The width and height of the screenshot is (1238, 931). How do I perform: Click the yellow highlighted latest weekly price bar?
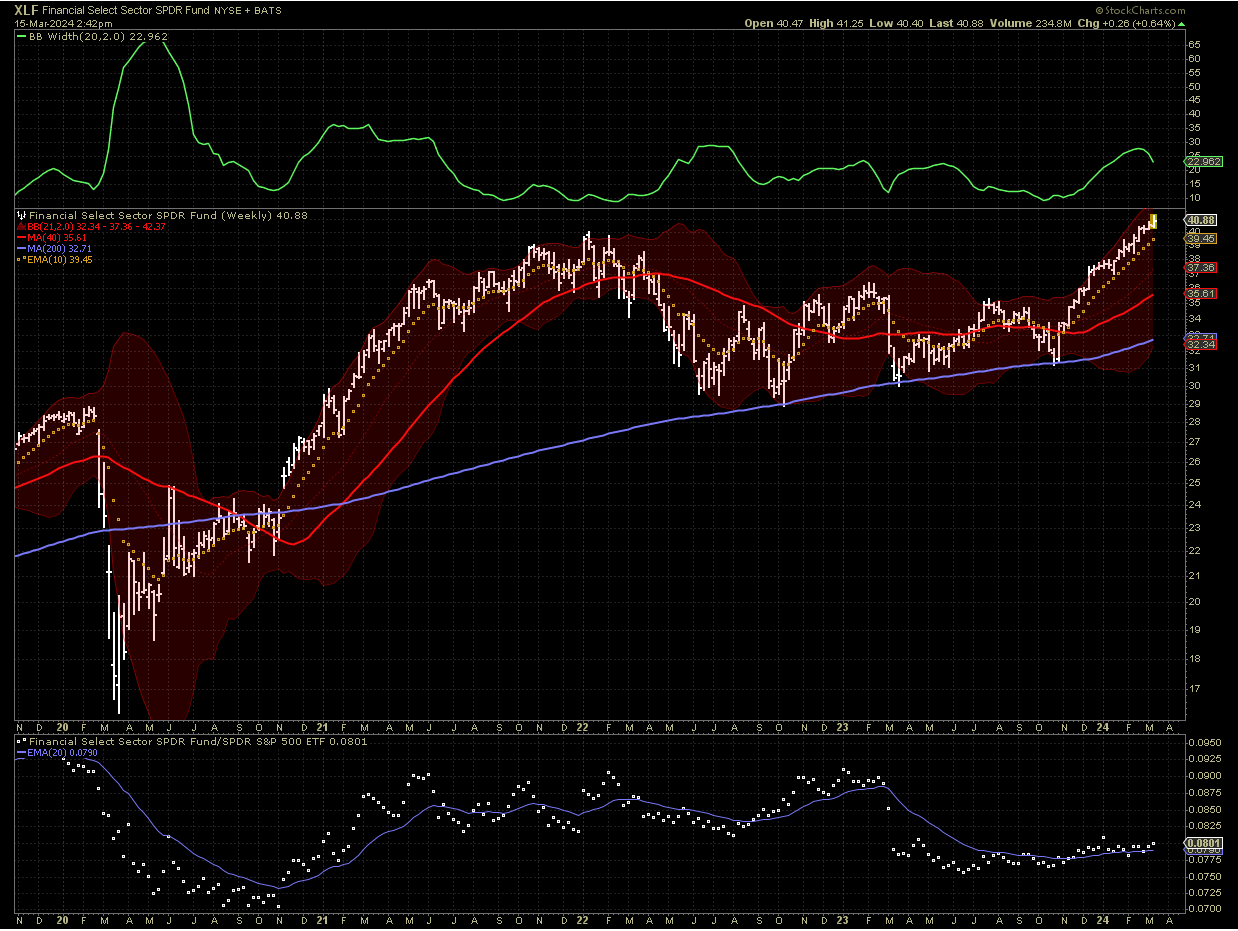click(x=1154, y=220)
